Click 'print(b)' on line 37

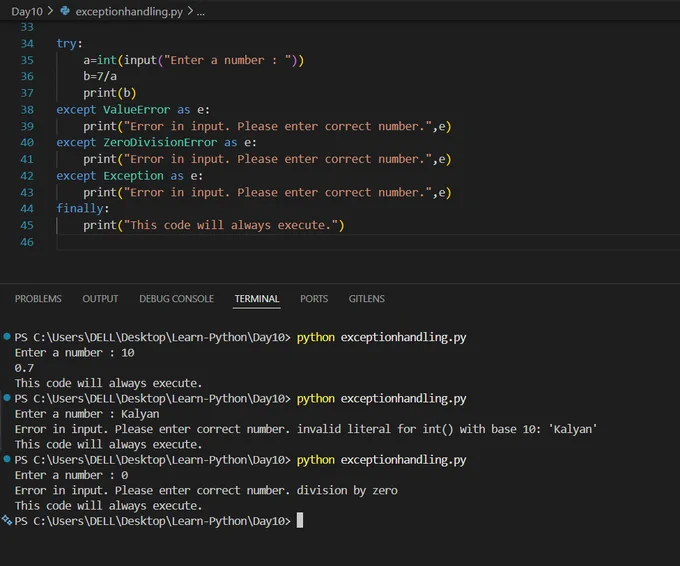110,93
